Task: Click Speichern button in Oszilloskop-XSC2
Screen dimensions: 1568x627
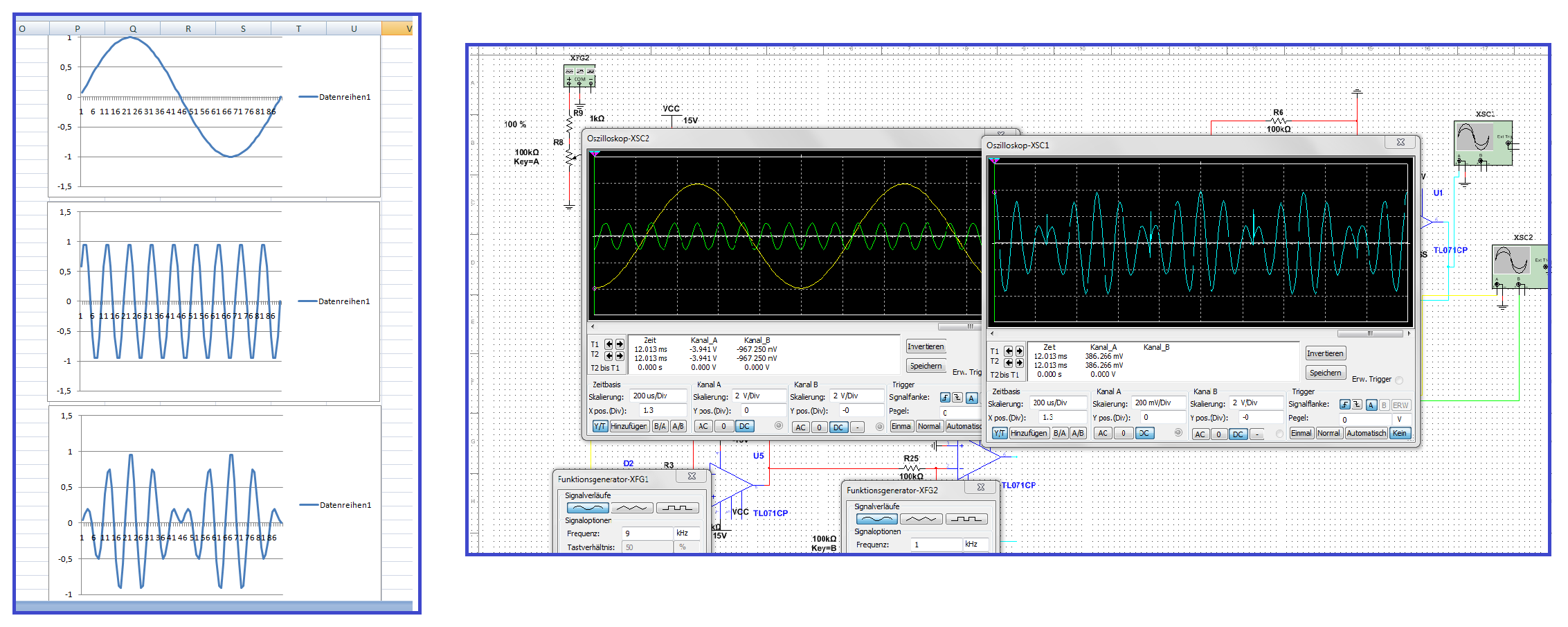Action: (x=926, y=366)
